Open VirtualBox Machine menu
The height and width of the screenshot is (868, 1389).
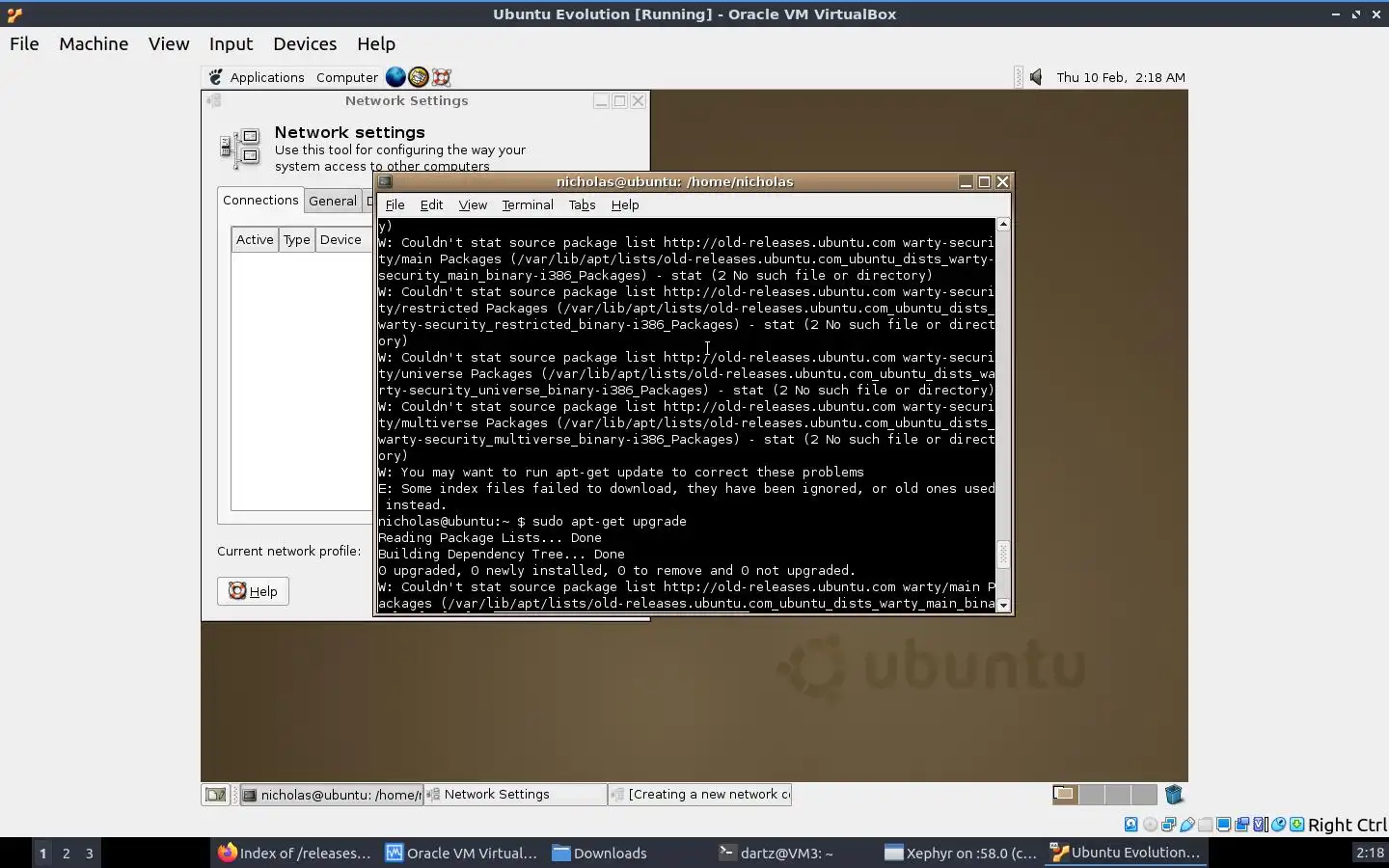tap(94, 43)
